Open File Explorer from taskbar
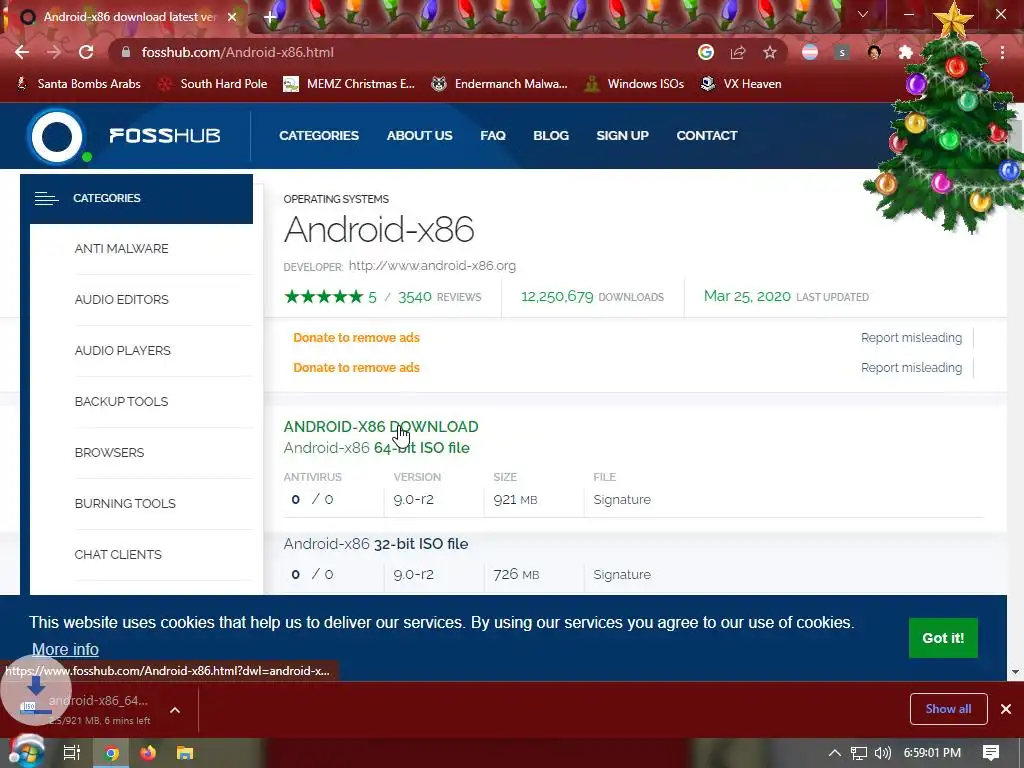1024x768 pixels. pos(185,753)
